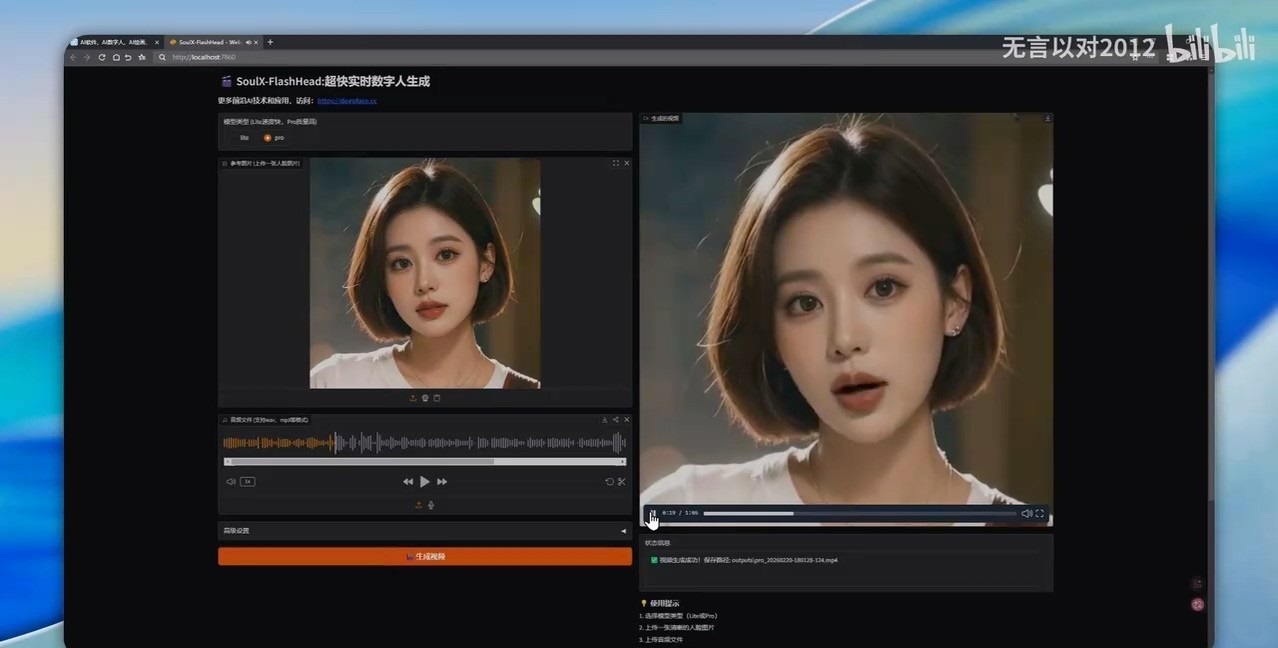Download the audio file icon
The image size is (1278, 648).
click(604, 420)
